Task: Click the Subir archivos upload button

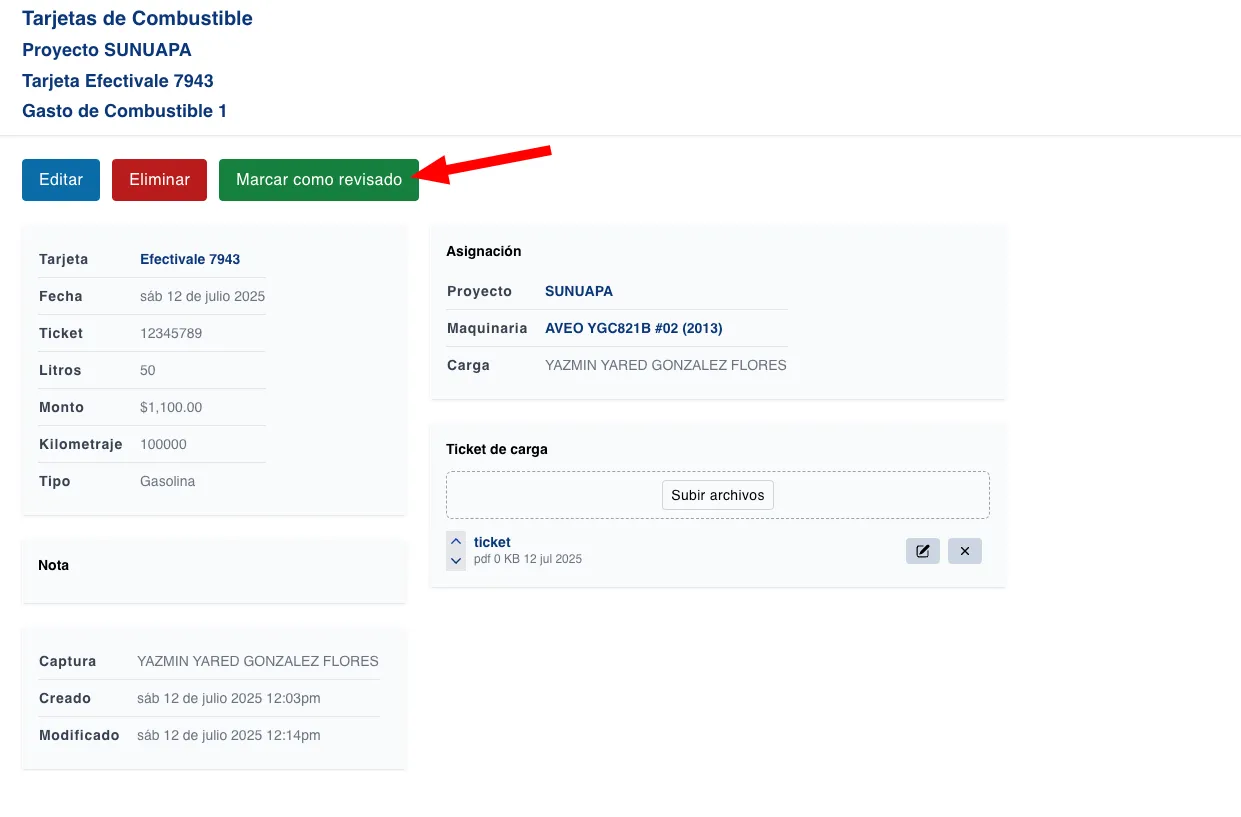Action: tap(717, 495)
